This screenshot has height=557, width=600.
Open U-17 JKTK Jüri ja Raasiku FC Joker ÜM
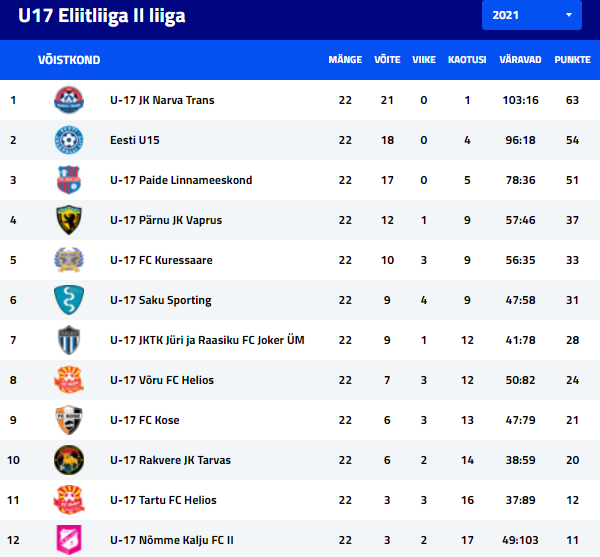click(207, 340)
